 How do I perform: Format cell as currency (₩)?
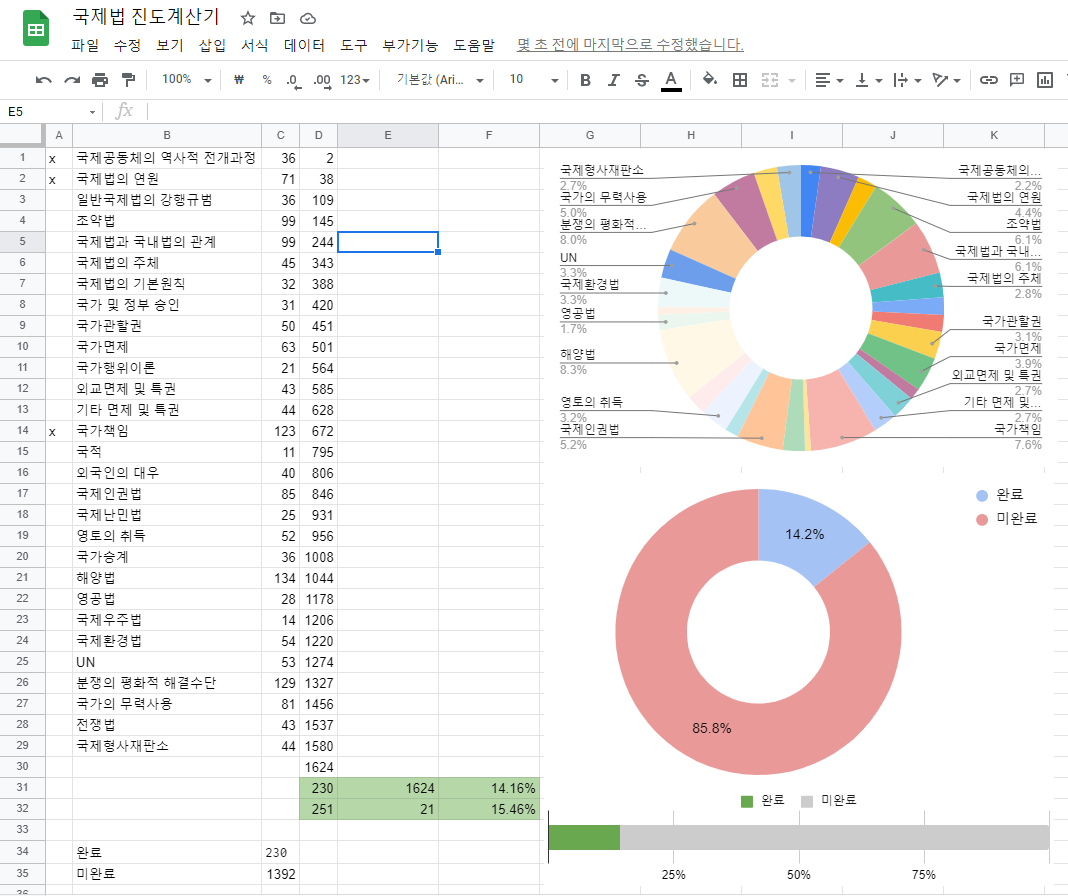tap(238, 80)
